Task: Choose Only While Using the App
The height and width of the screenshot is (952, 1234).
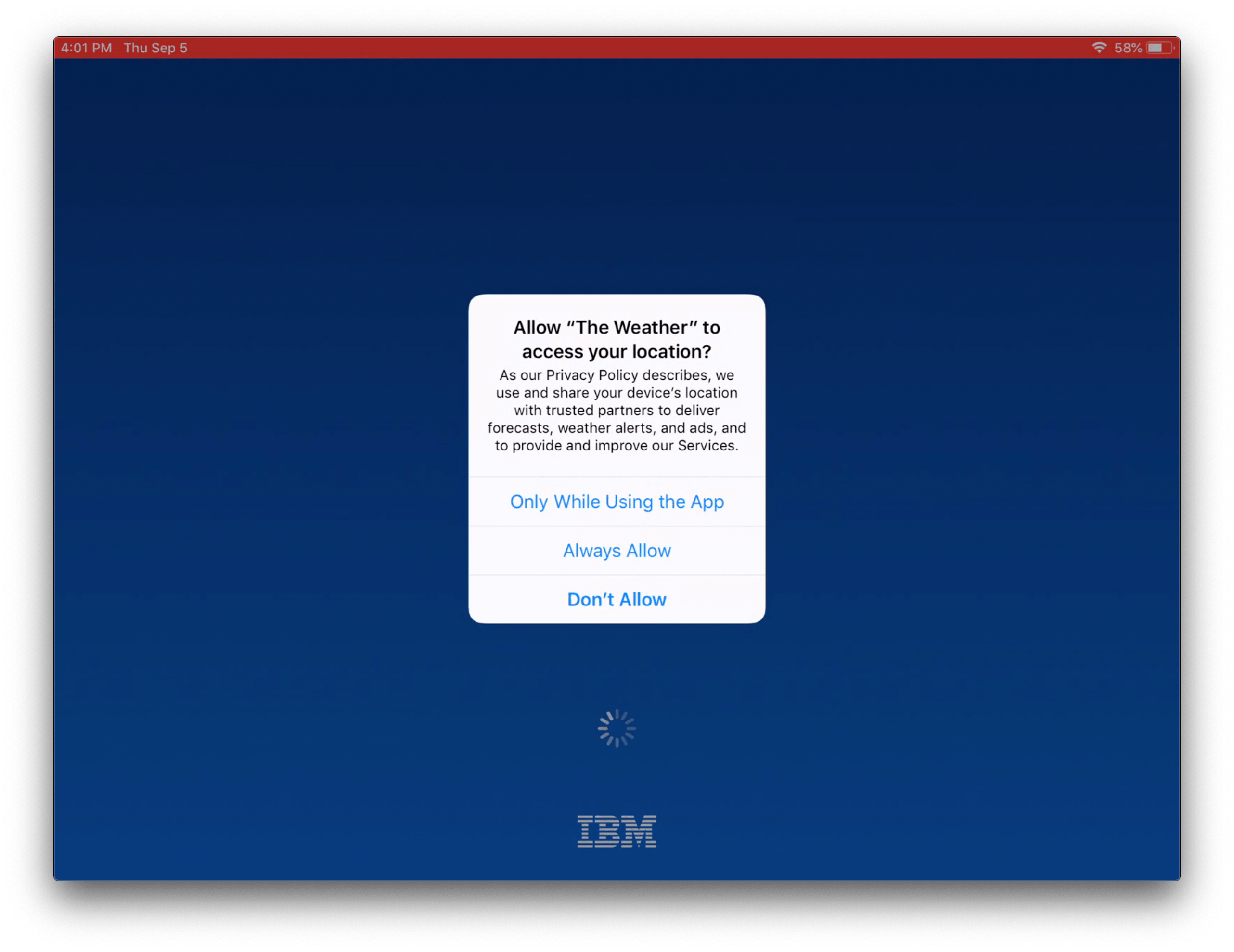Action: [617, 502]
